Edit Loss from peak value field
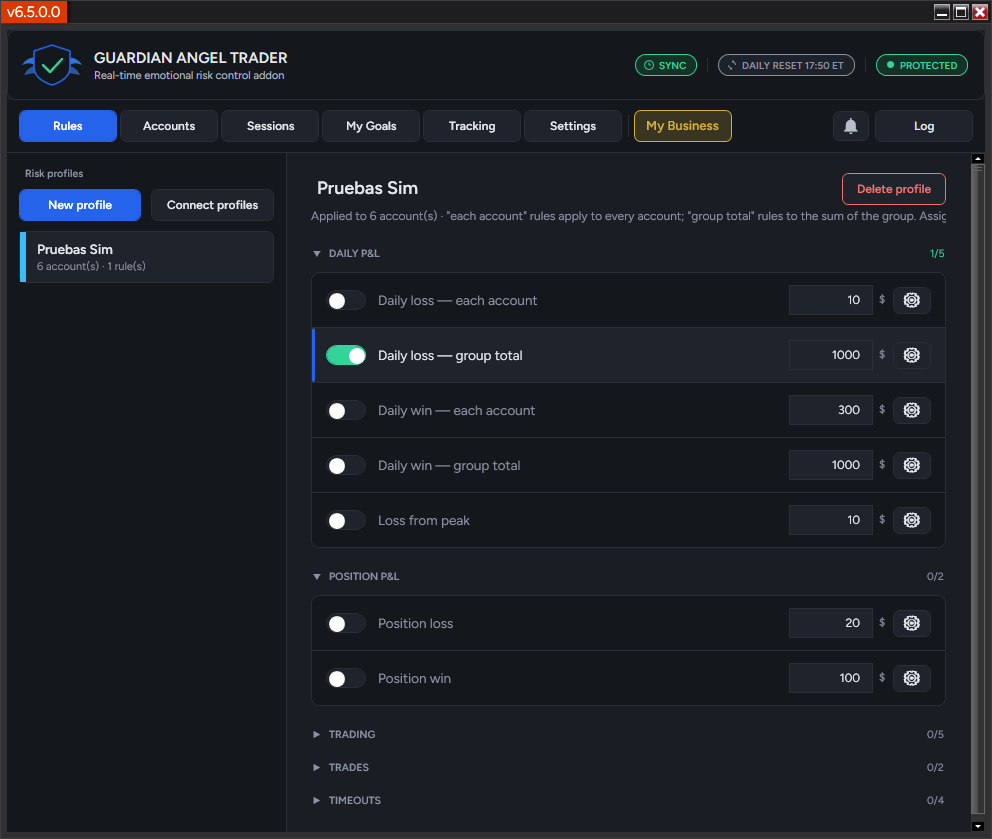Screen dimensions: 992x839 tap(830, 520)
